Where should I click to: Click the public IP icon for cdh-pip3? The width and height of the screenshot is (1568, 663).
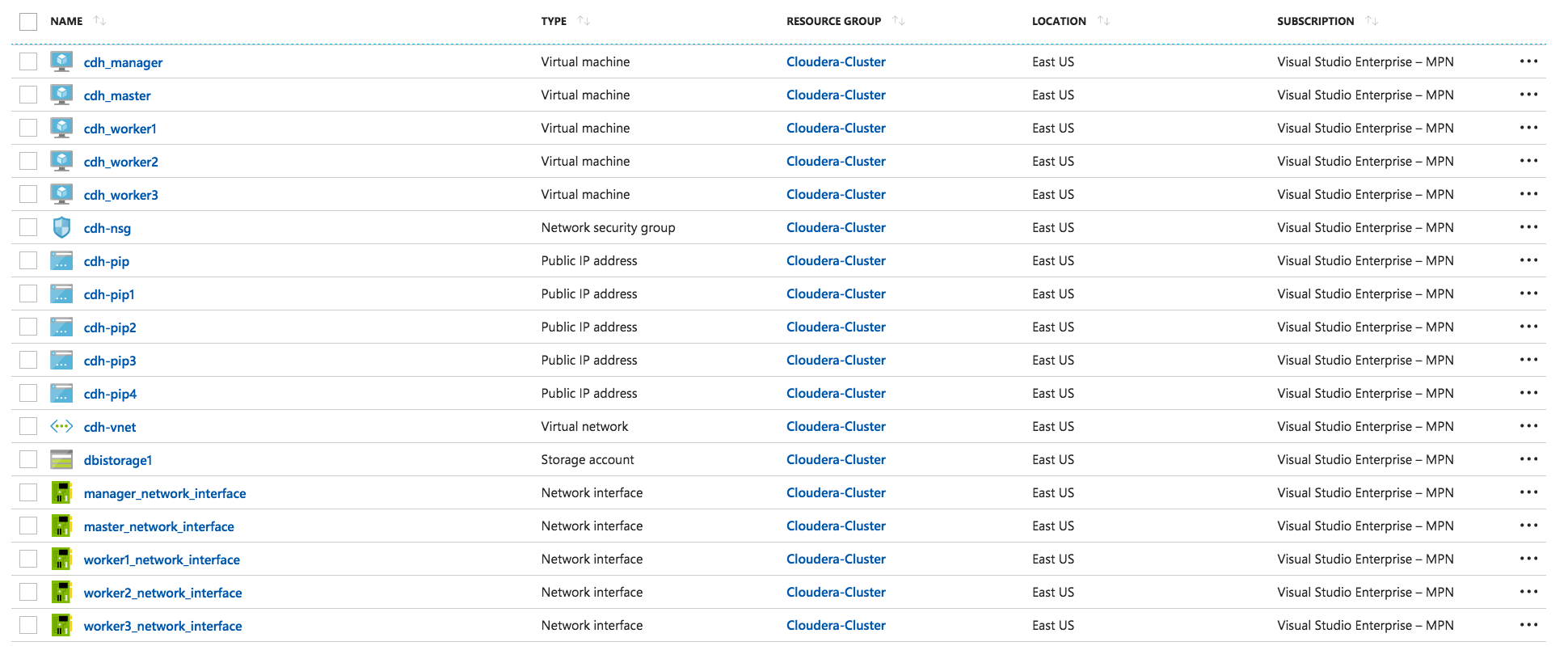pyautogui.click(x=61, y=360)
